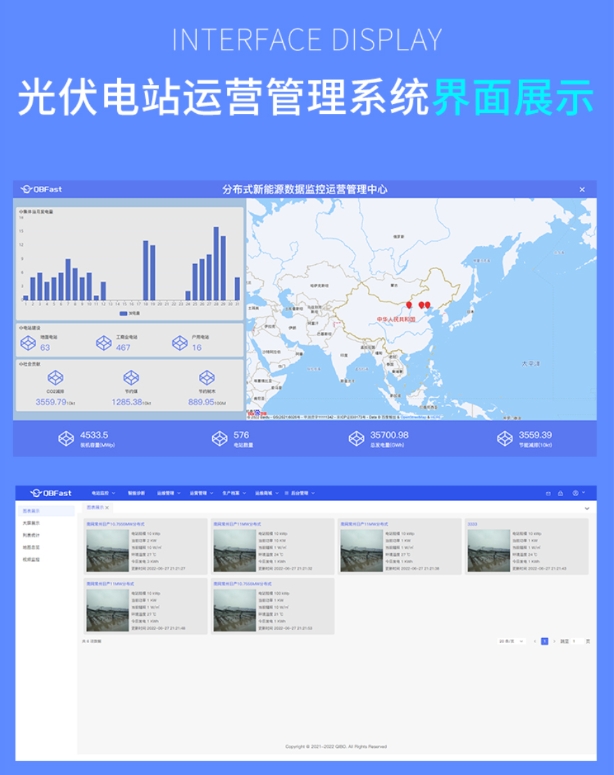Go to next page with right arrow
614x775 pixels.
(x=554, y=641)
